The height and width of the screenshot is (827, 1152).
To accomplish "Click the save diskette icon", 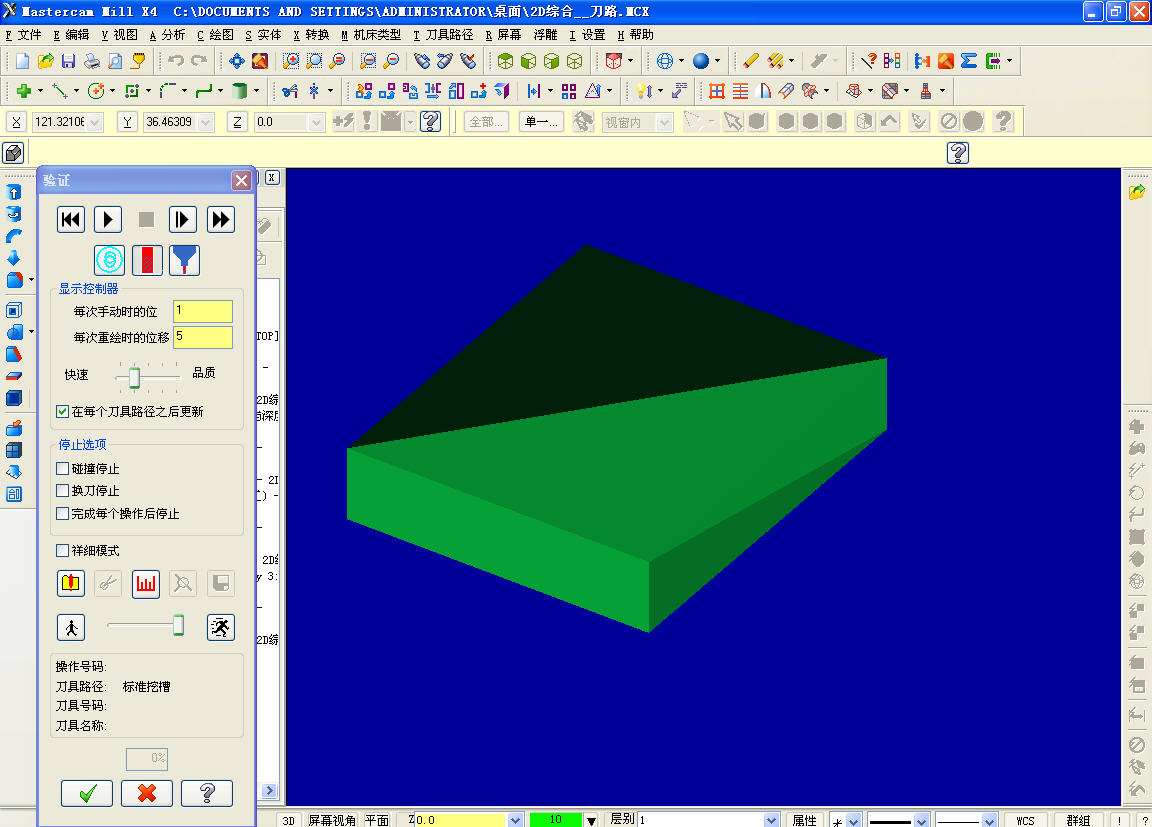I will (x=68, y=61).
